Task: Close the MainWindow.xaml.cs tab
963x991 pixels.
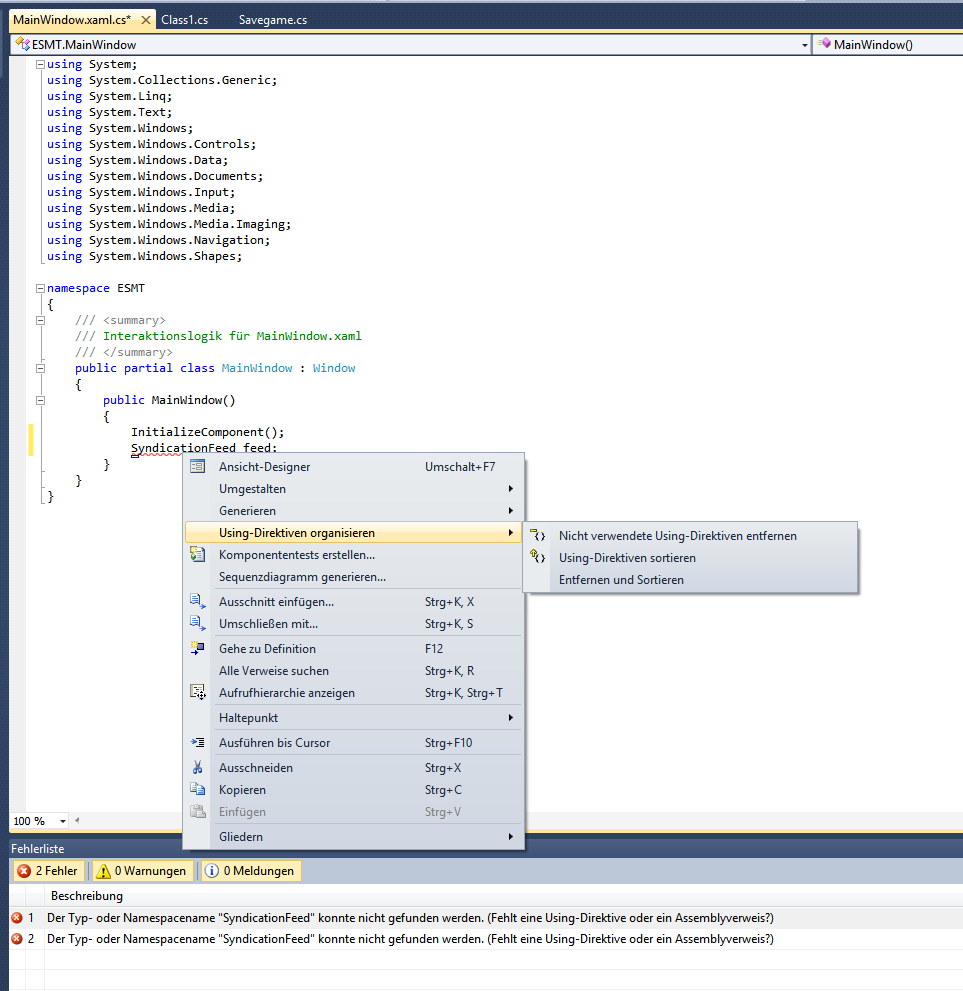Action: (146, 20)
